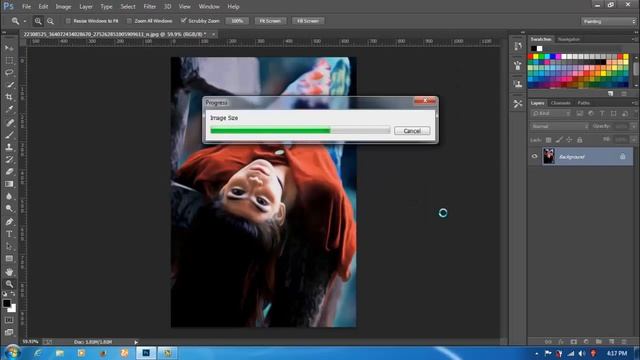The height and width of the screenshot is (360, 640).
Task: Close the open document tab
Action: (213, 34)
